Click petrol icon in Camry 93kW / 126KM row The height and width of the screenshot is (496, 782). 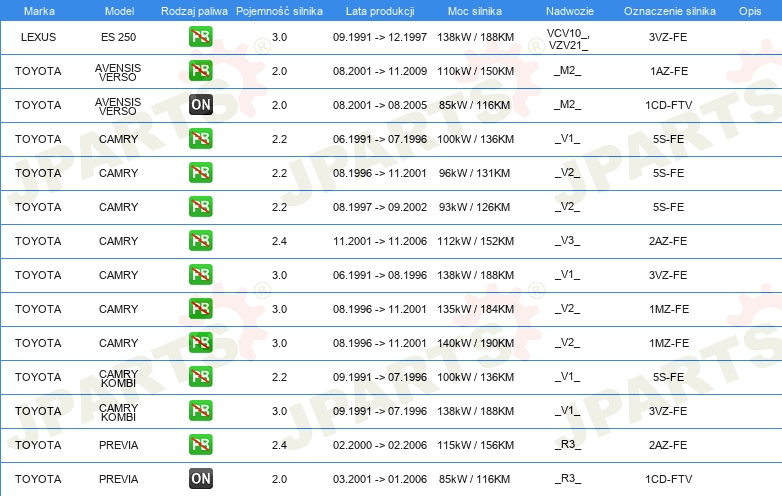[200, 206]
